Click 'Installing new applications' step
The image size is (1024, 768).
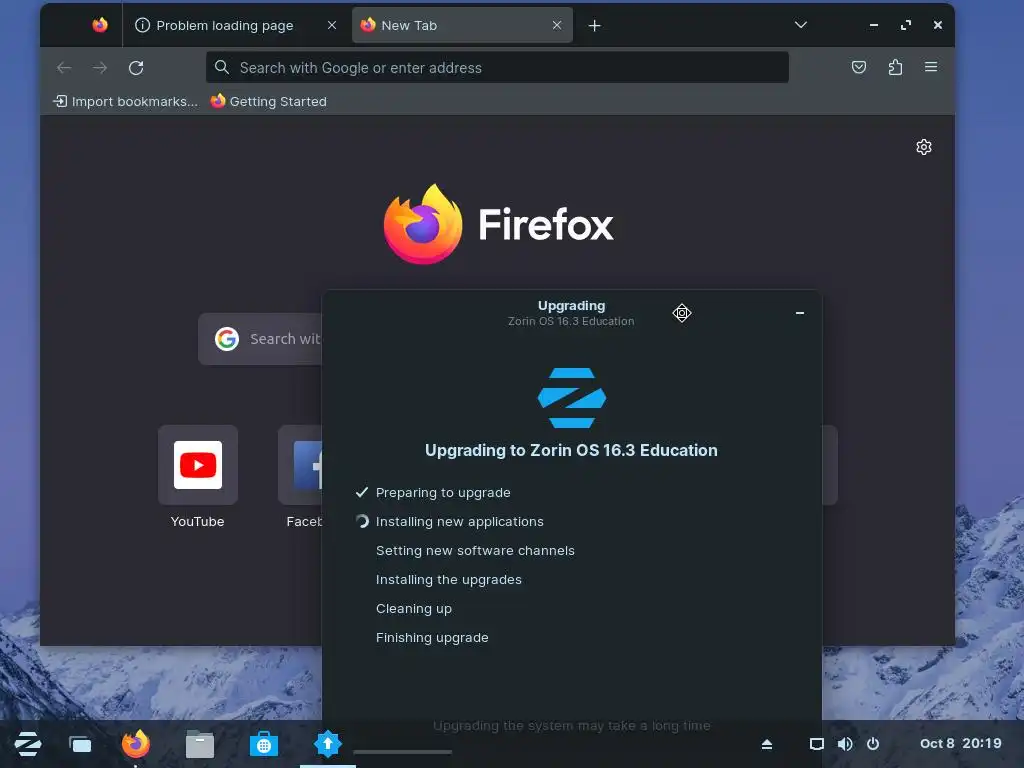(x=459, y=521)
